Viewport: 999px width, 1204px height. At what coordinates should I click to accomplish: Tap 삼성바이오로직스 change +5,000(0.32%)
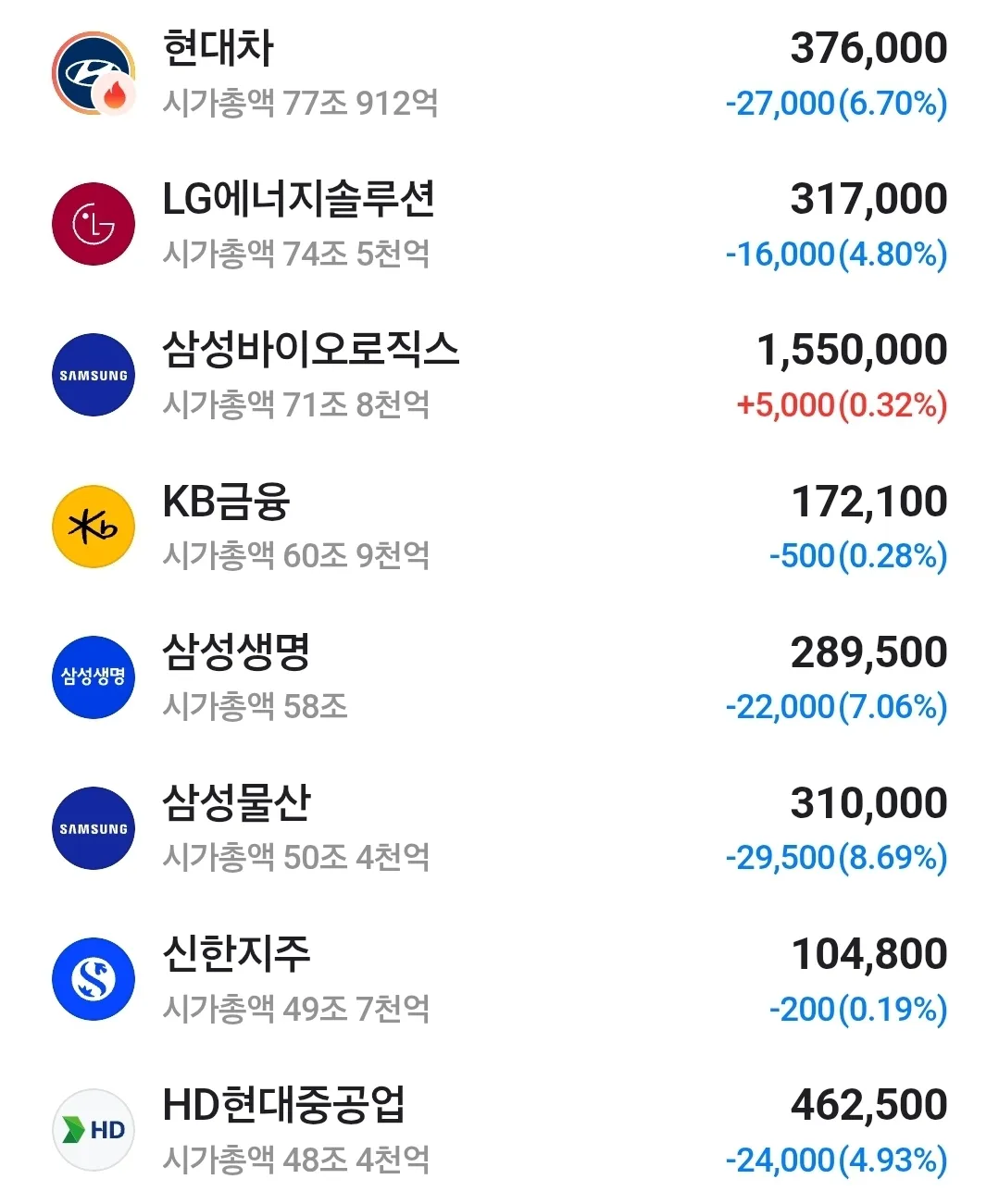(x=842, y=404)
